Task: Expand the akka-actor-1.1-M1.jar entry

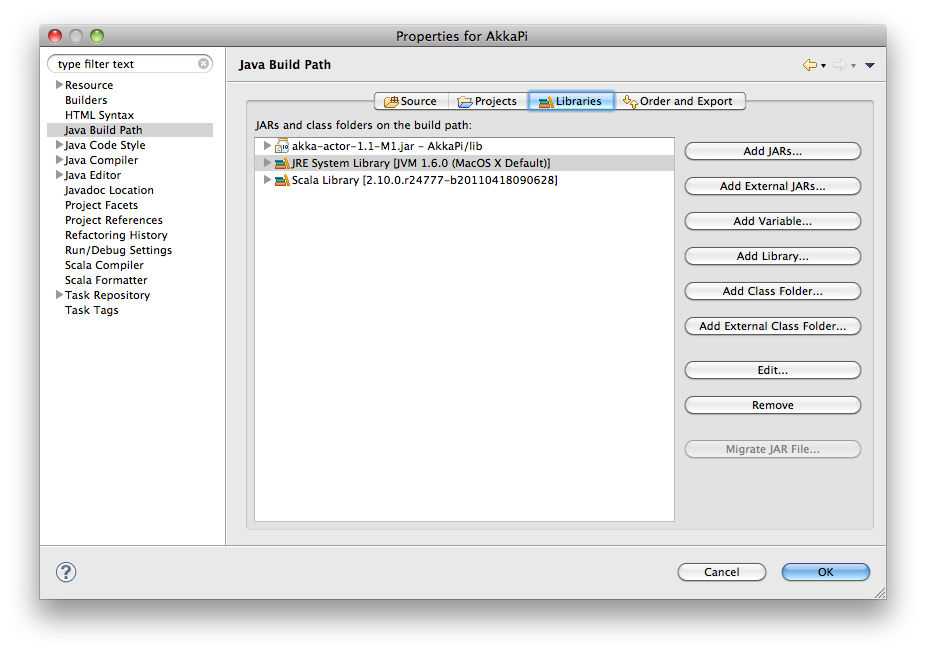Action: 266,146
